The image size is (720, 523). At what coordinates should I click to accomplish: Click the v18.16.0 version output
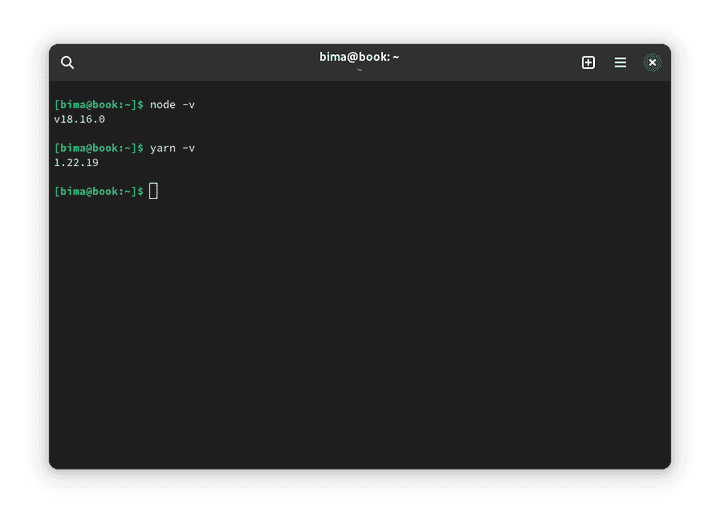point(79,119)
